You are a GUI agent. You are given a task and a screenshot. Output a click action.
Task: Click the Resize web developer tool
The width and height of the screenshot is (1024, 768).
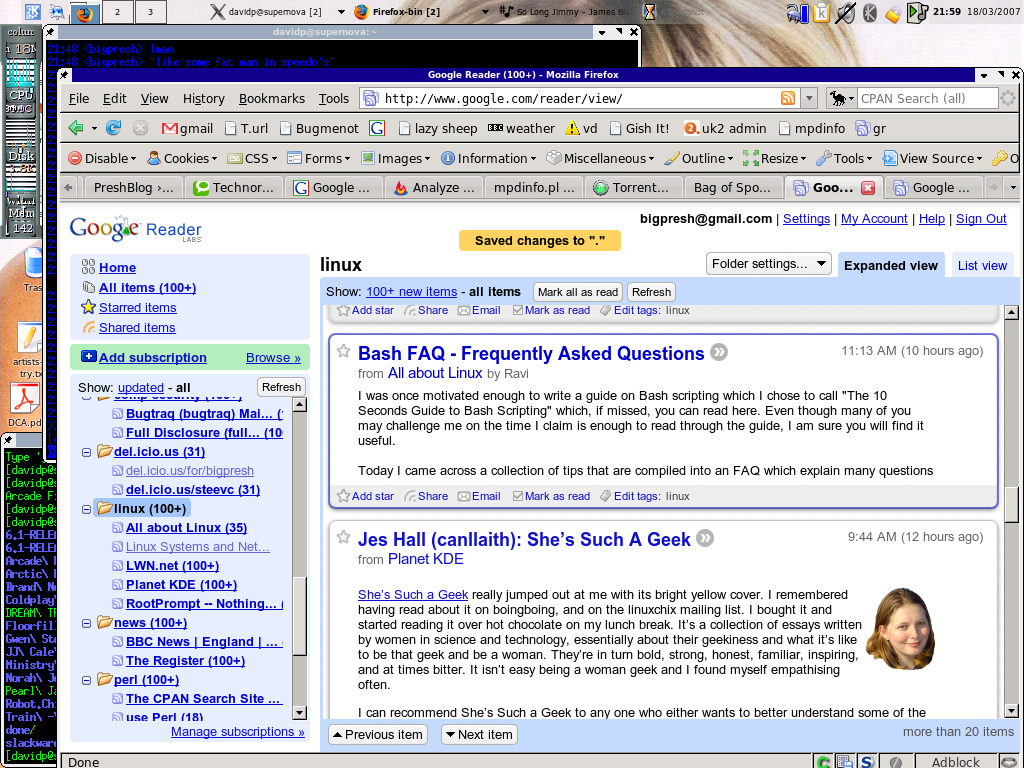click(775, 158)
